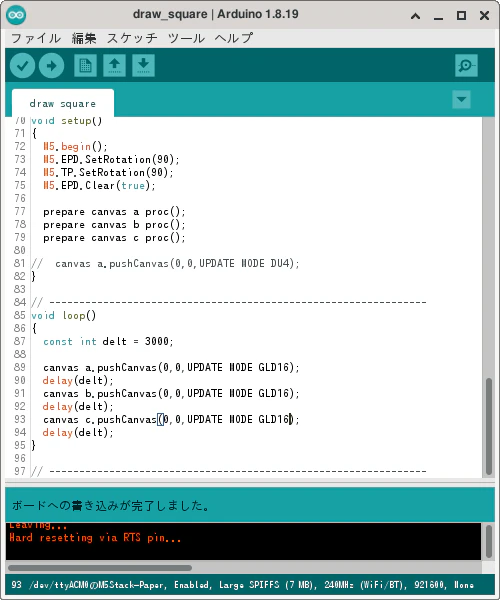Click the commented UPDATE_MODE_DU4 line 81
The height and width of the screenshot is (600, 500).
point(165,264)
